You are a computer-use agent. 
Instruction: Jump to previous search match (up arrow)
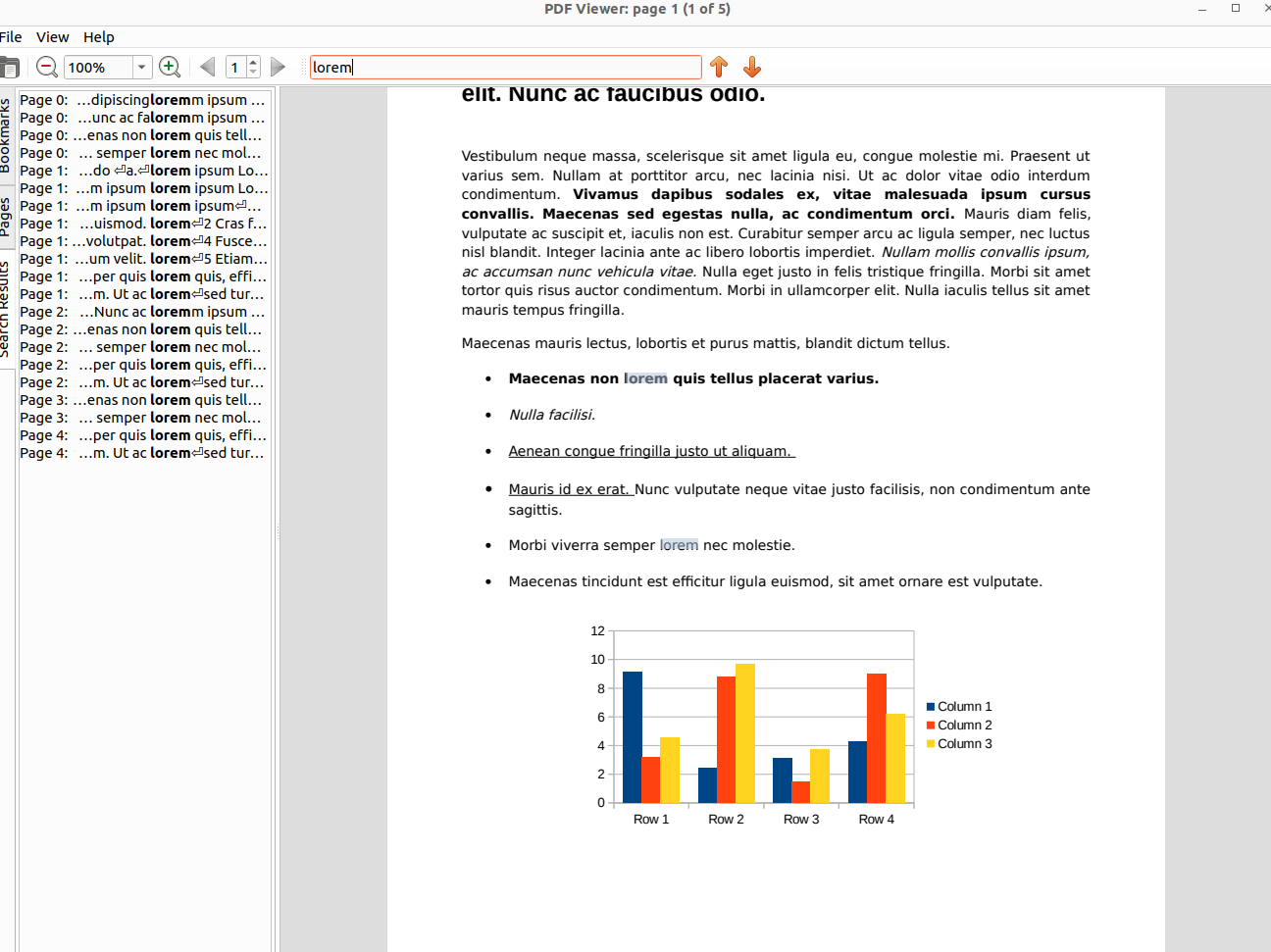719,67
